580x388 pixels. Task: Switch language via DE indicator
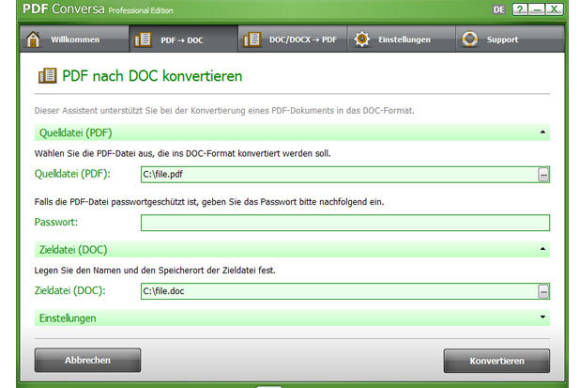coord(498,10)
